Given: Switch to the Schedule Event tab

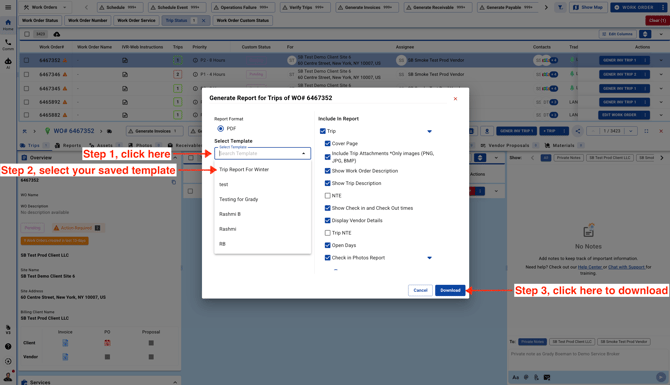Looking at the screenshot, I should click(x=177, y=7).
